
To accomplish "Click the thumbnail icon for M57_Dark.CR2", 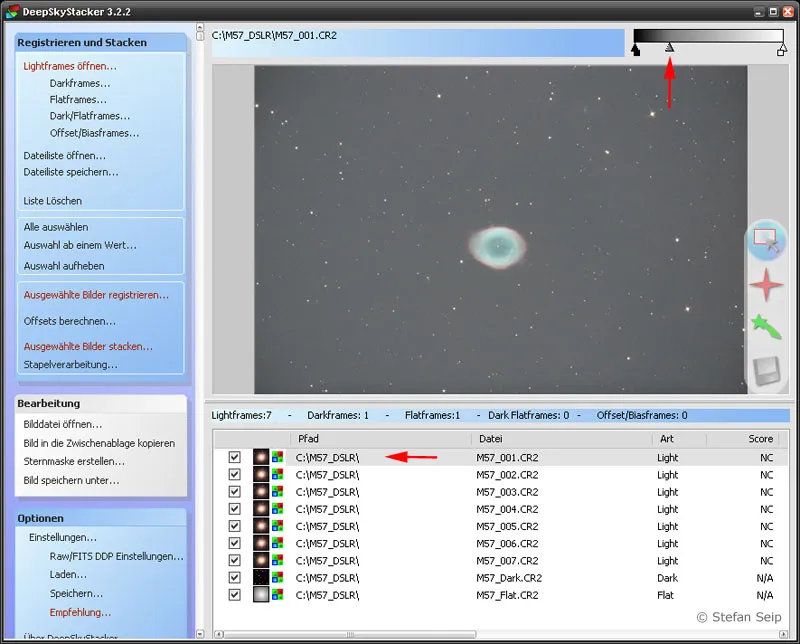I will coord(261,578).
